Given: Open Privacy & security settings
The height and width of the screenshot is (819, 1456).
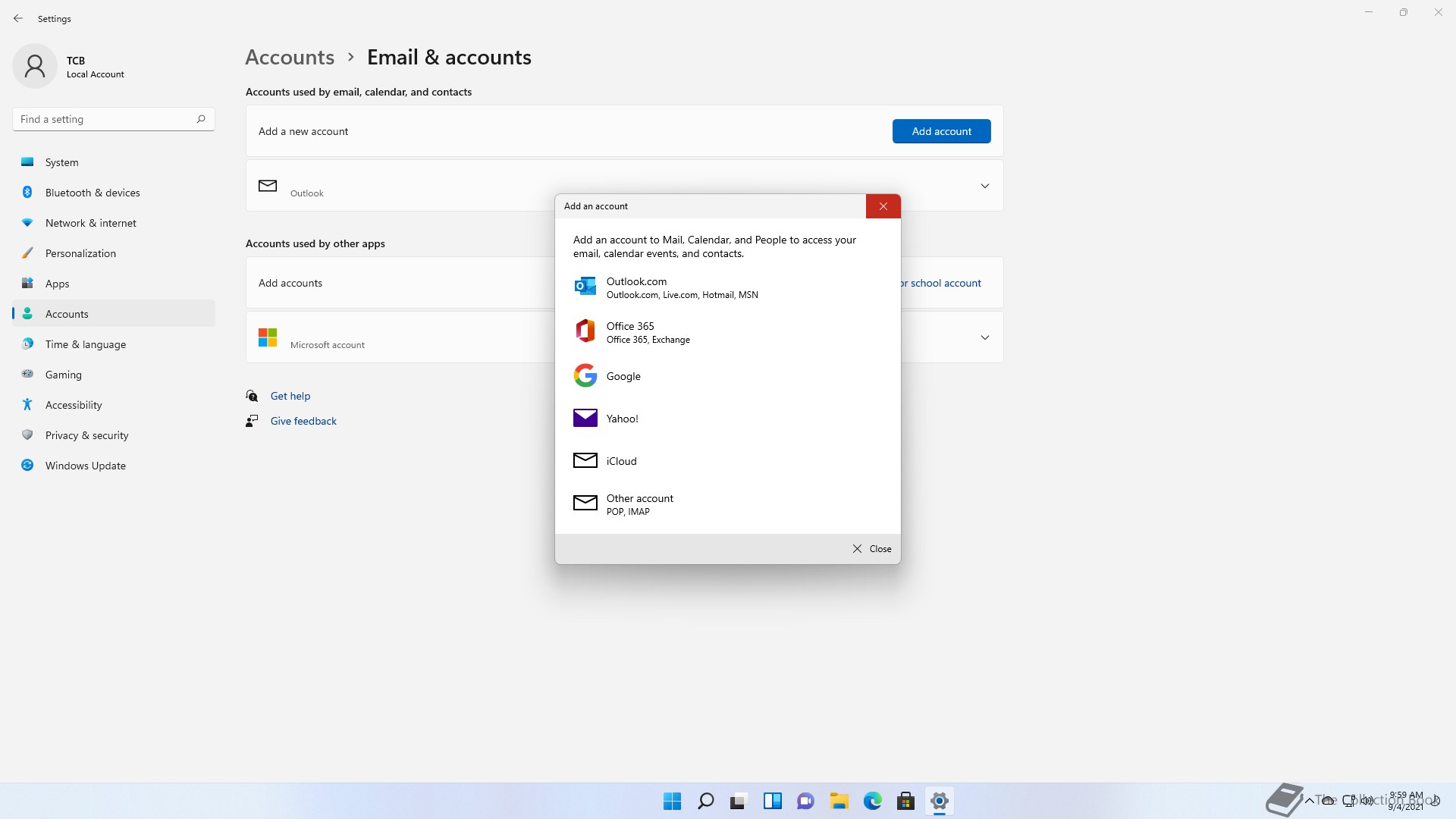Looking at the screenshot, I should [x=114, y=435].
